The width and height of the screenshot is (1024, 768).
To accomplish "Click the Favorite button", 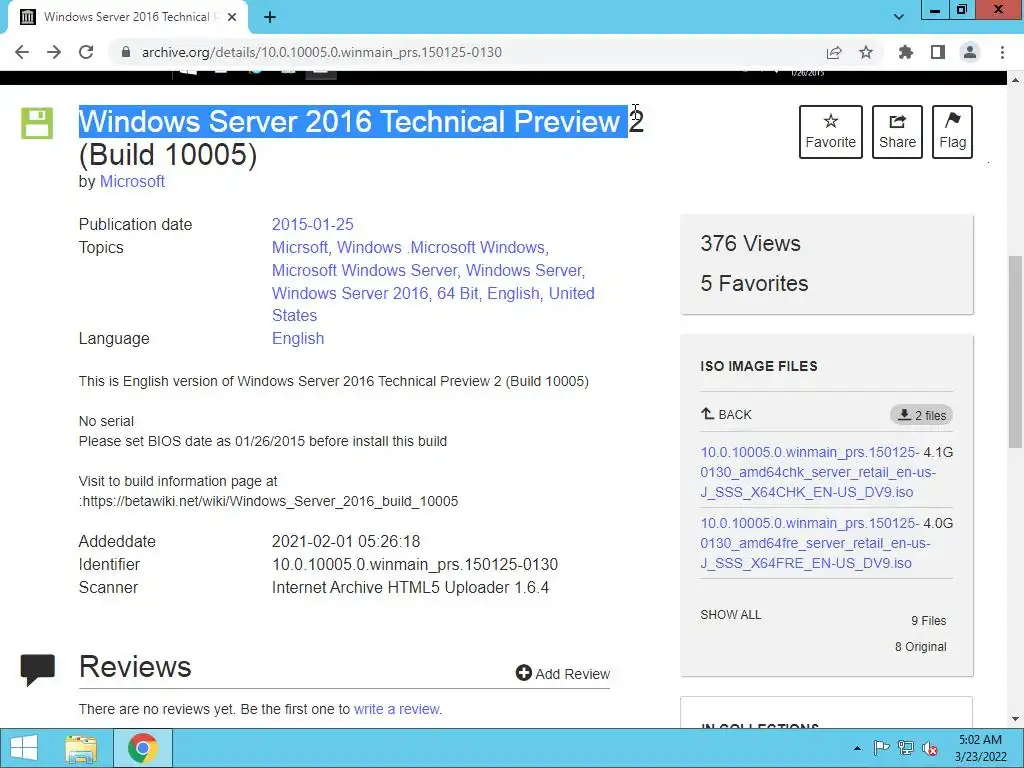I will click(x=831, y=132).
